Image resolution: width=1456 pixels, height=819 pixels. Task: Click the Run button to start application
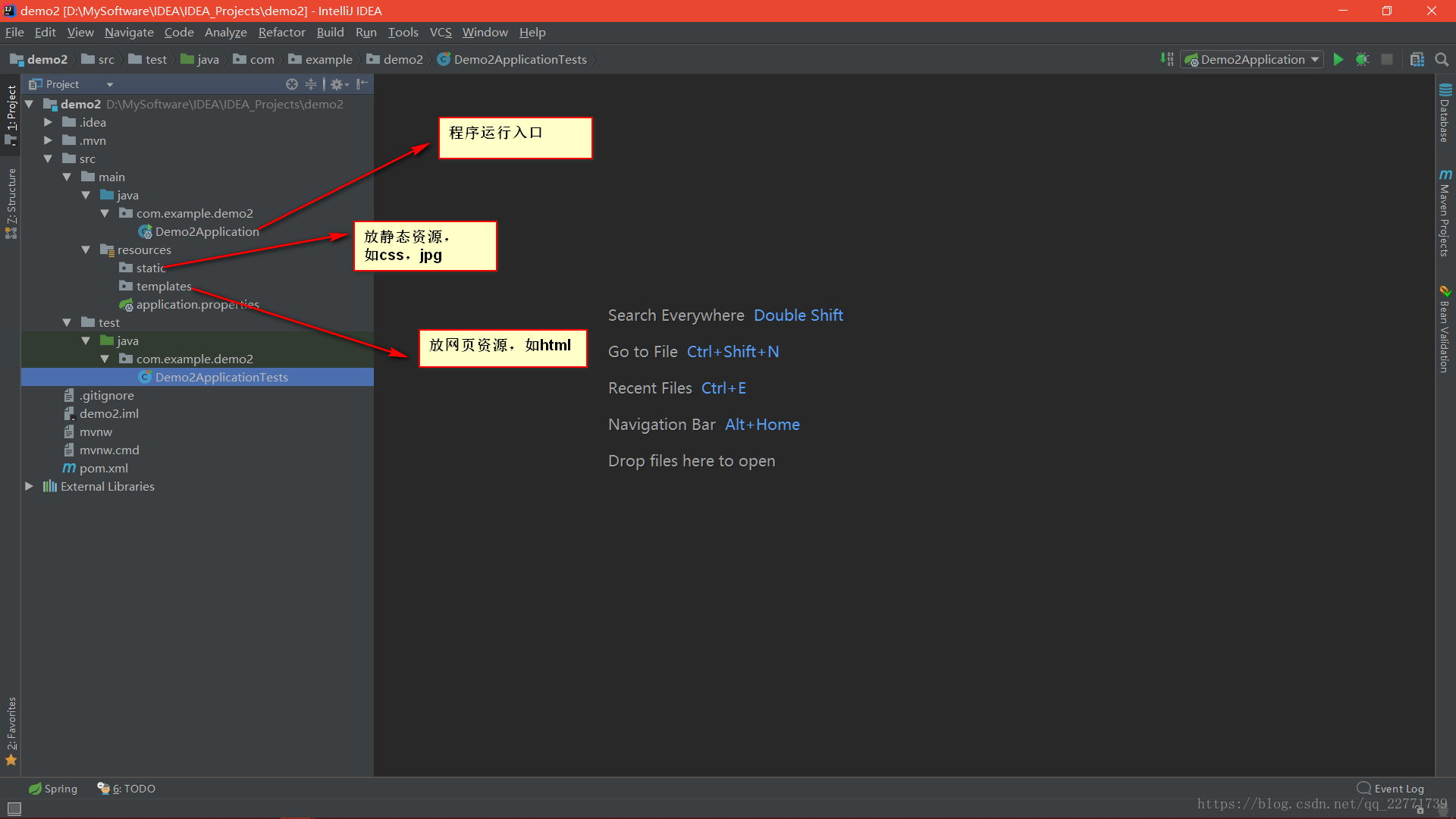tap(1339, 59)
